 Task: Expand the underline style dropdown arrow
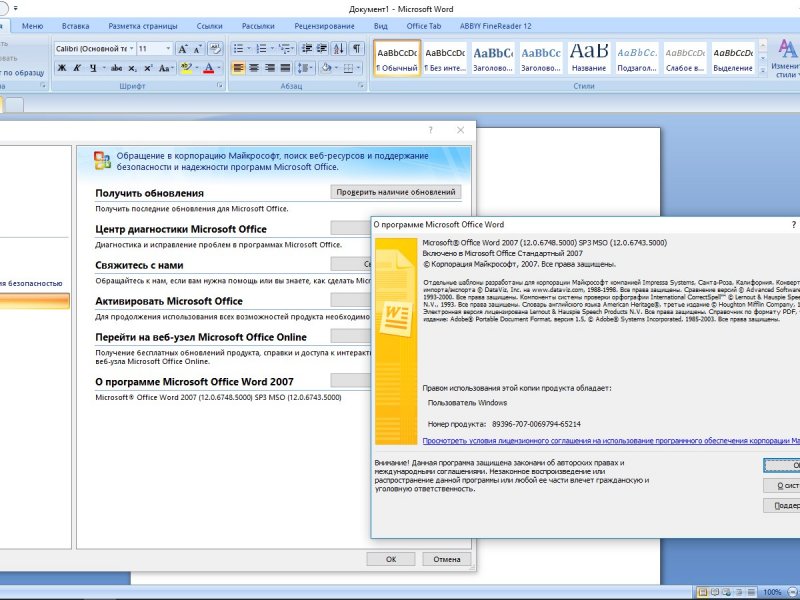[104, 68]
